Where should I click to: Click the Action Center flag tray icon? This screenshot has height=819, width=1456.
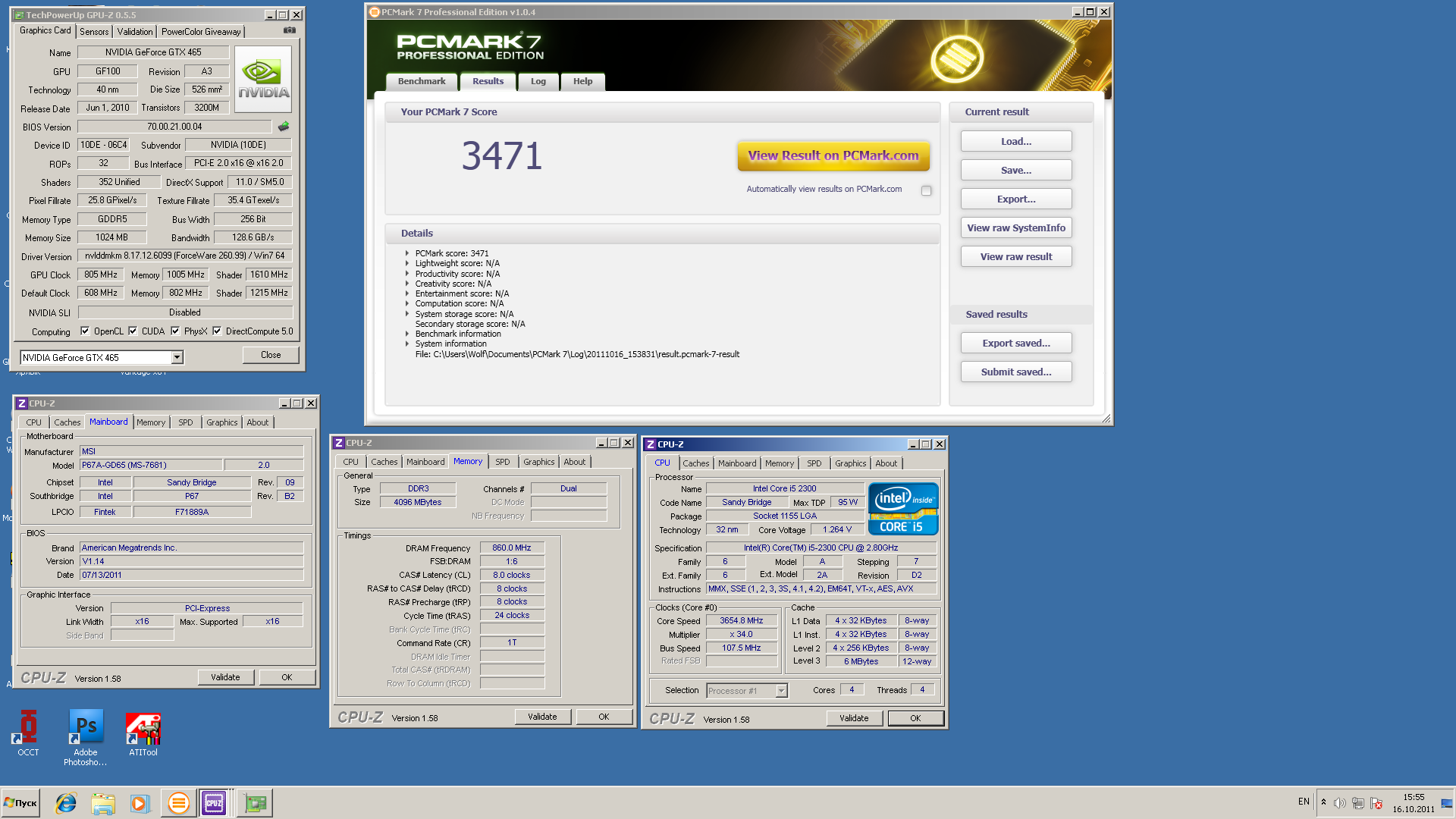tap(1376, 802)
